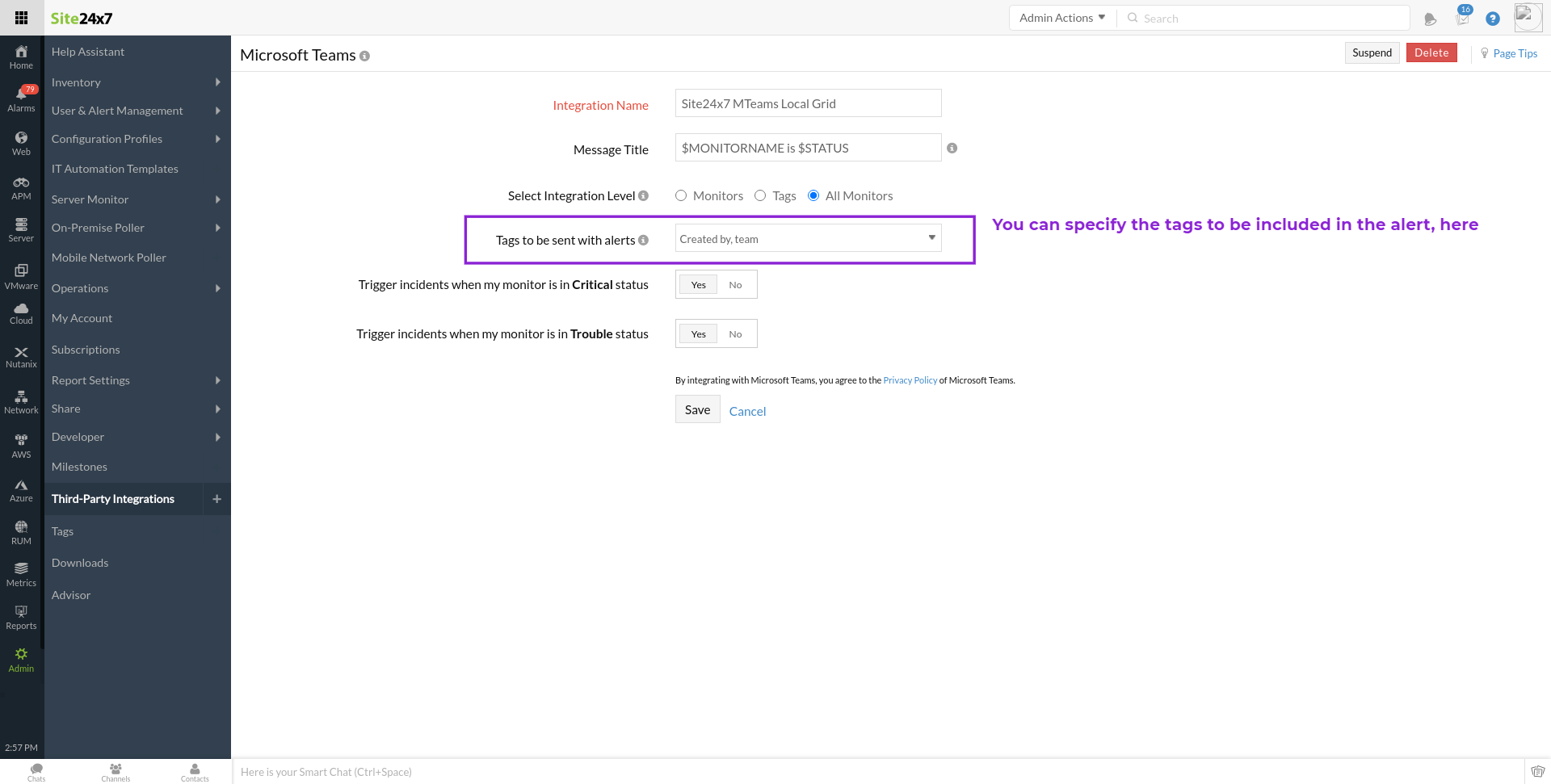
Task: Click the Integration Name text field
Action: pos(808,103)
